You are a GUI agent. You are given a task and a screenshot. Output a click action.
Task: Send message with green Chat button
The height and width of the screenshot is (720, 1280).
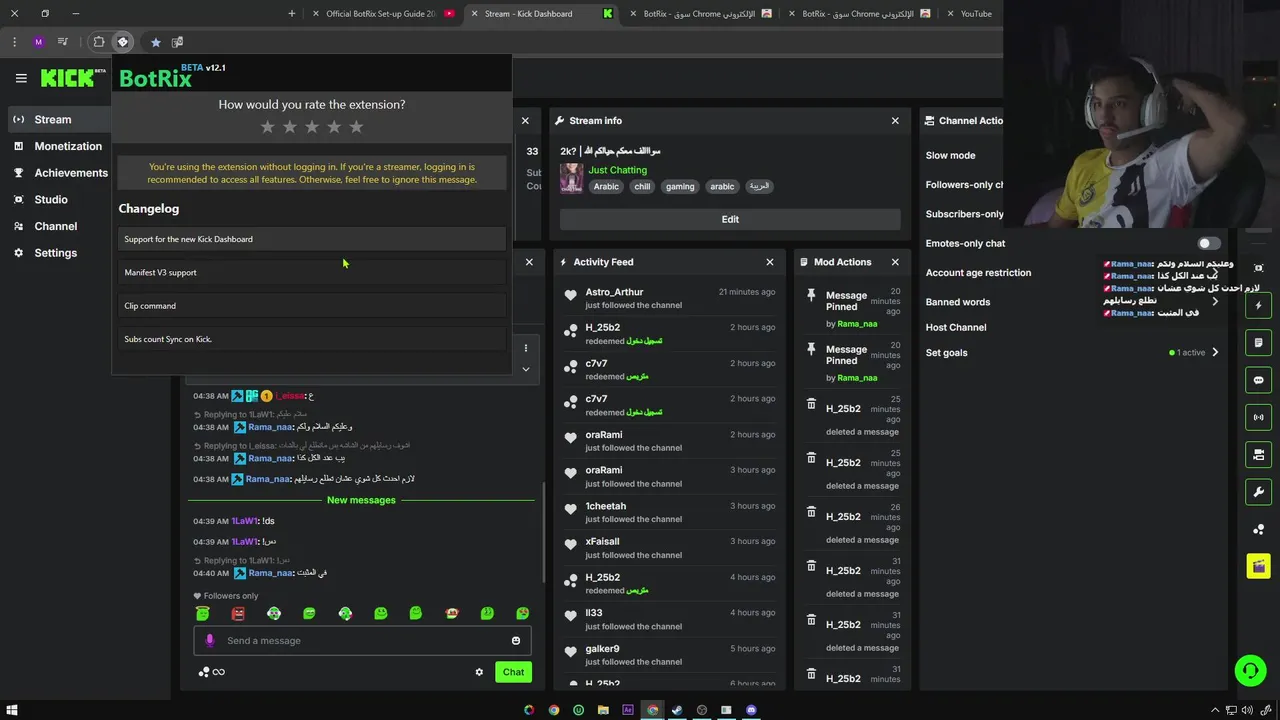(x=513, y=672)
